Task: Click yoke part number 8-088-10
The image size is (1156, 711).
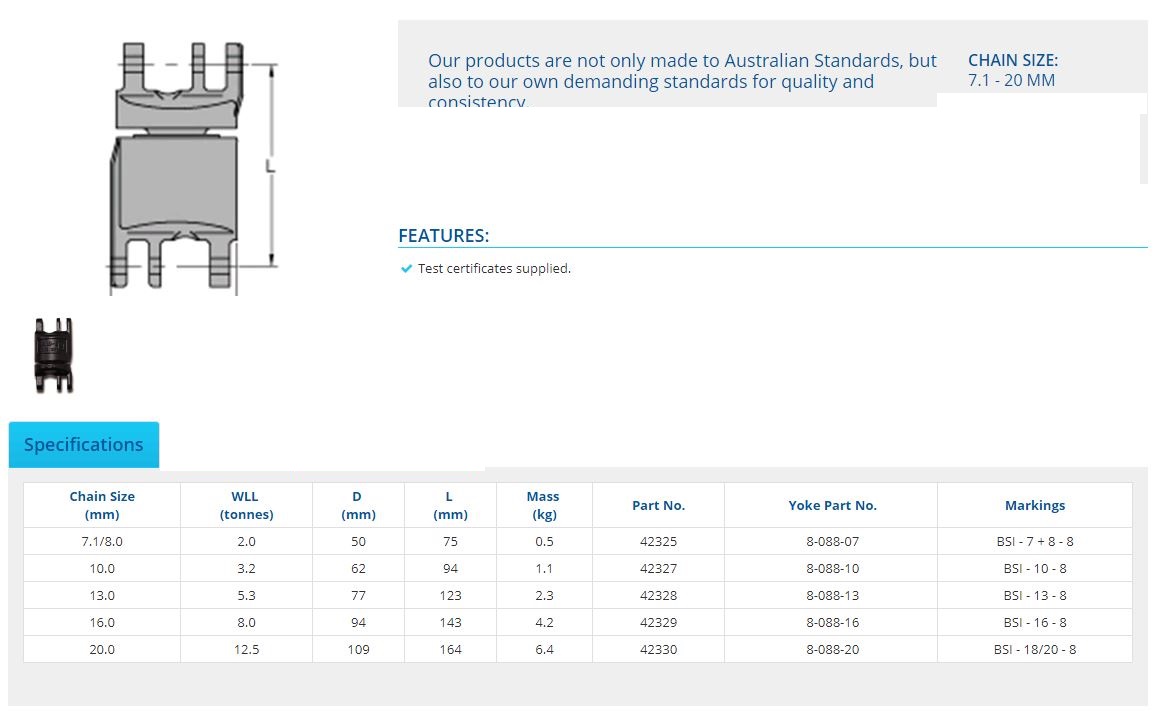Action: [x=832, y=569]
